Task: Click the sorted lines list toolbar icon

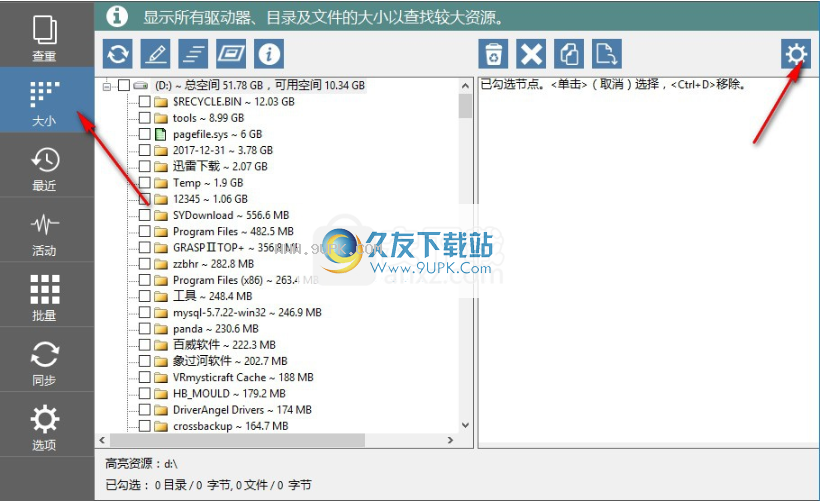Action: point(193,54)
